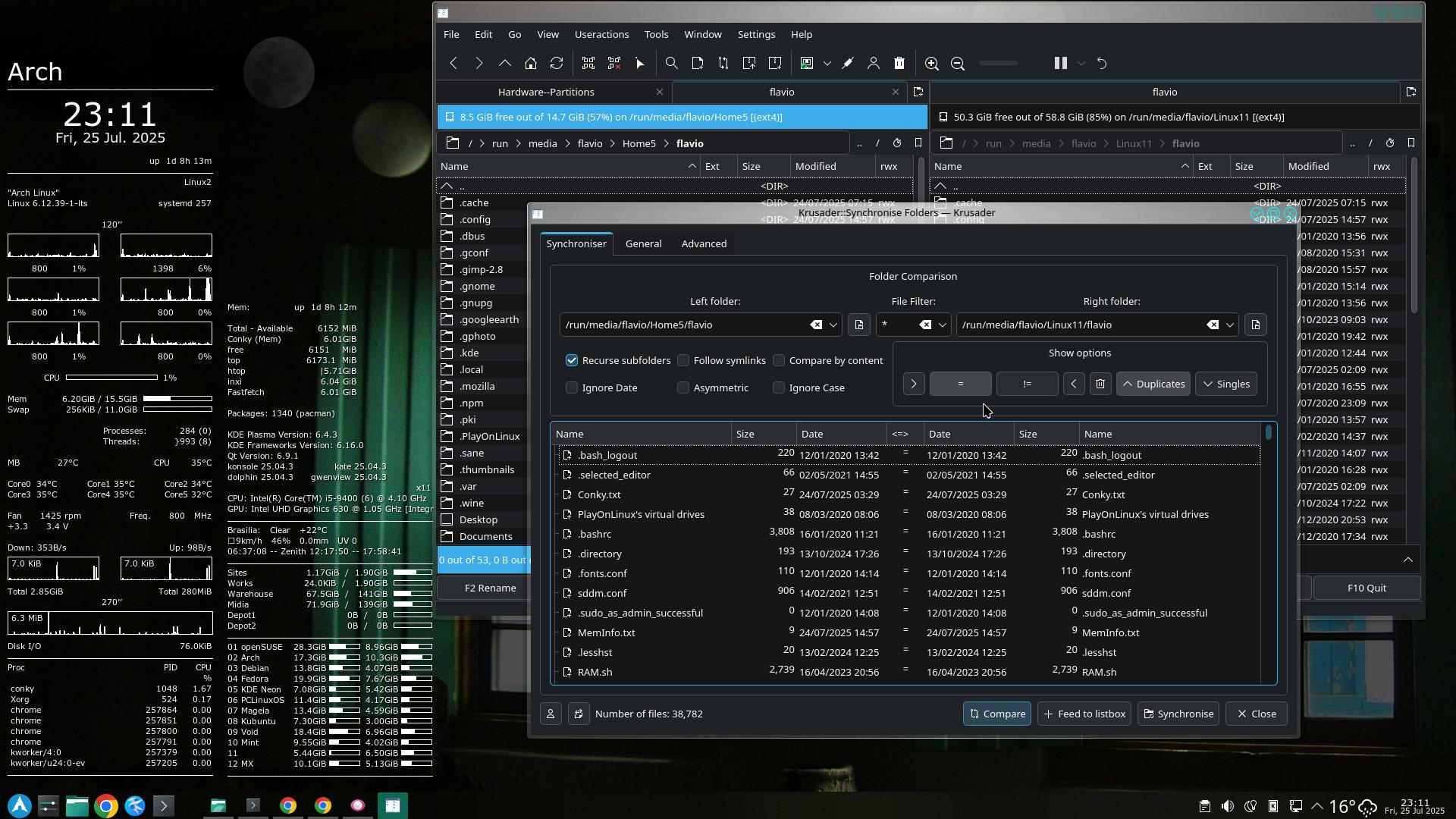This screenshot has height=819, width=1456.
Task: Click the swap sides icon in Synchroniser footer
Action: click(x=579, y=714)
